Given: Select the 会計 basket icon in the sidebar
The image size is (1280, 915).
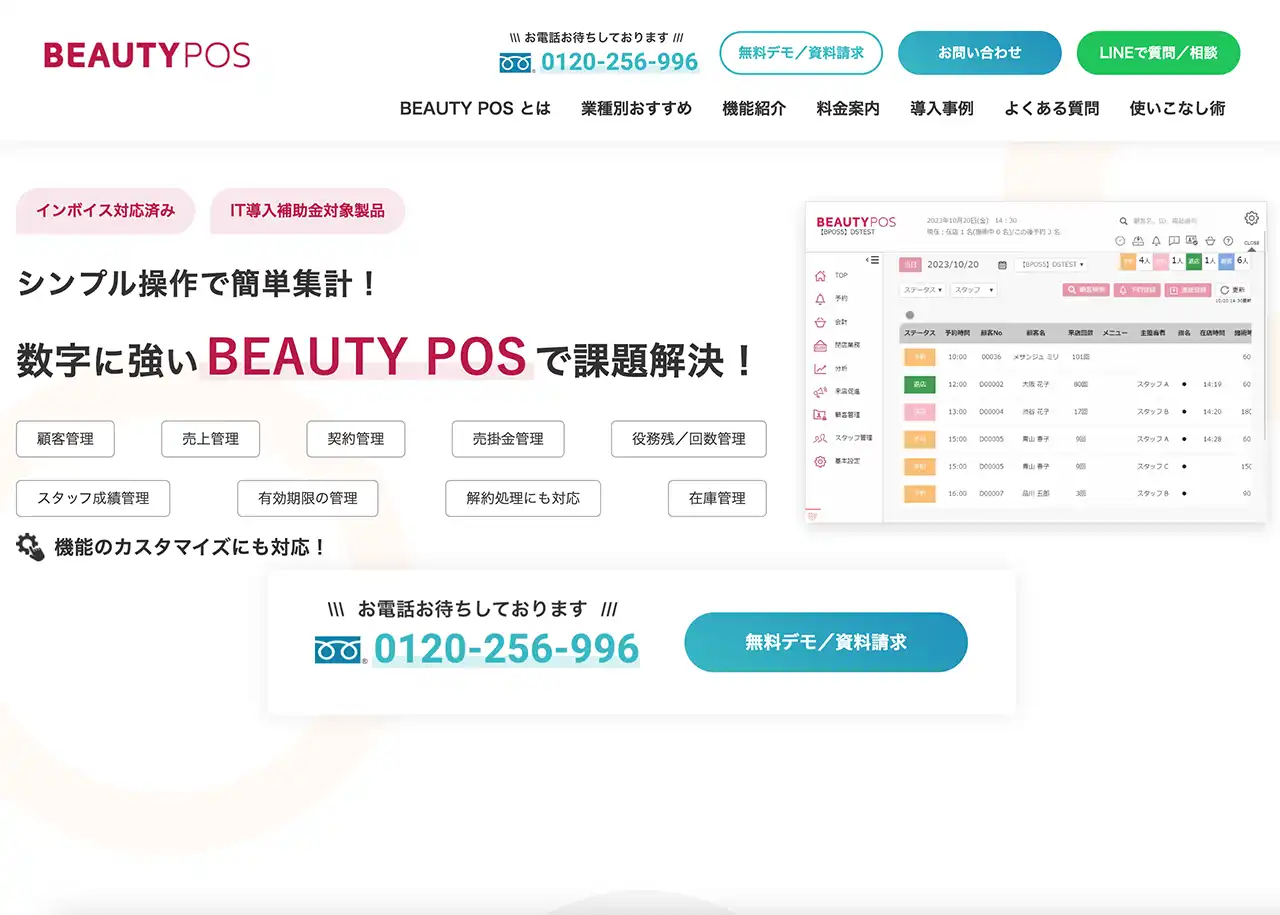Looking at the screenshot, I should (820, 323).
